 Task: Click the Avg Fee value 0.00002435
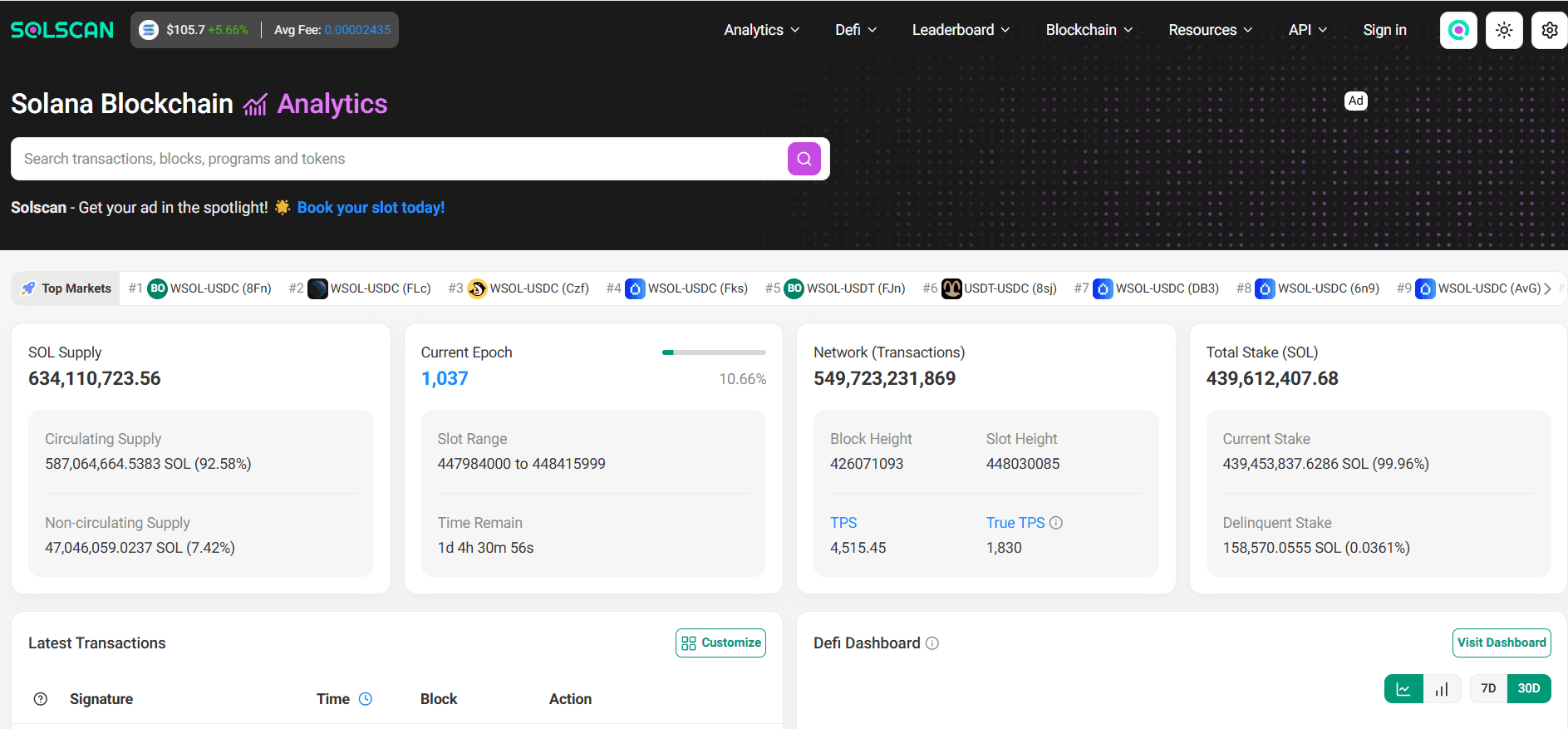357,30
